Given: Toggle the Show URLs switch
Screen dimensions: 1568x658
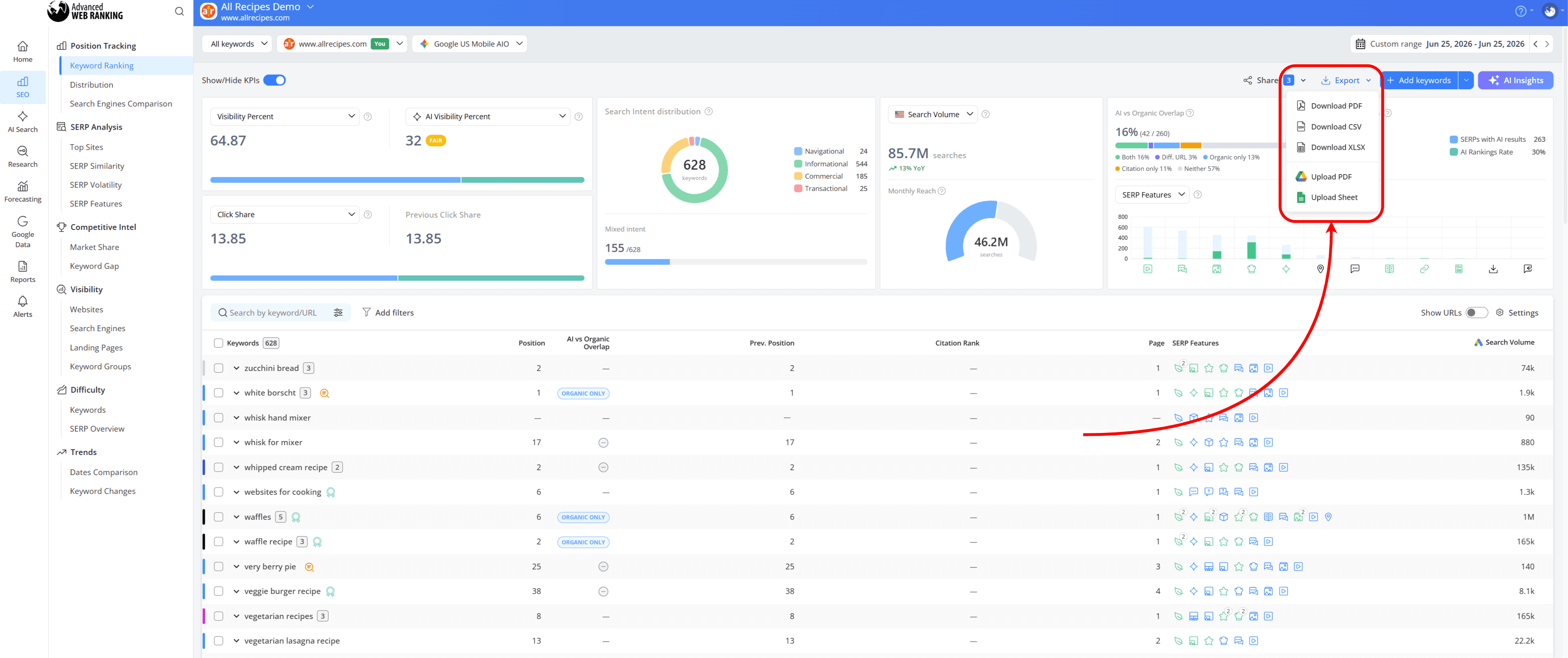Looking at the screenshot, I should coord(1476,312).
